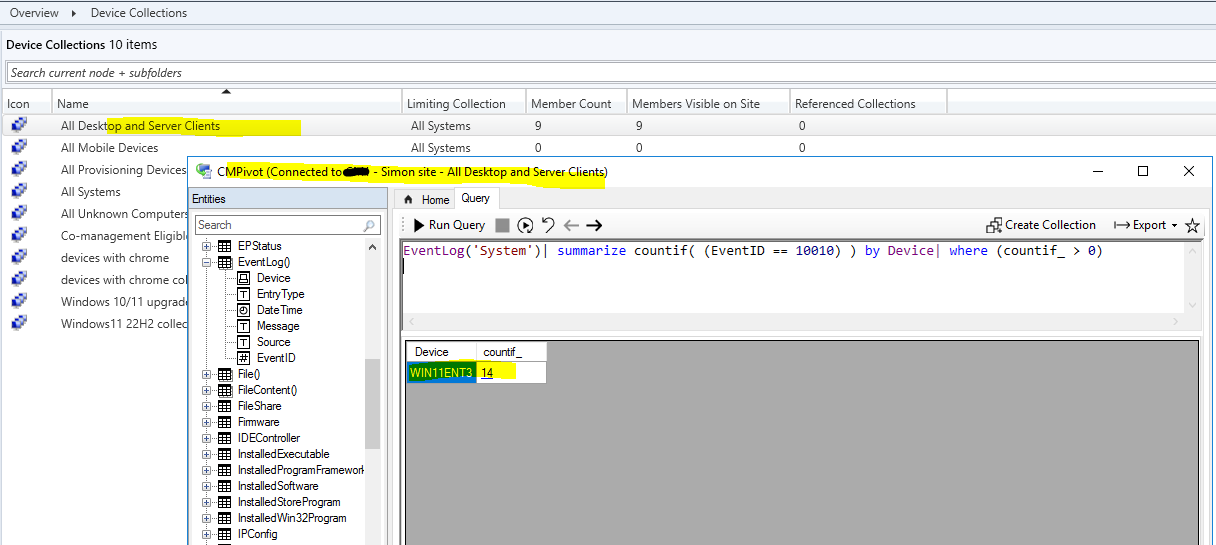Select the Message field

coord(278,326)
